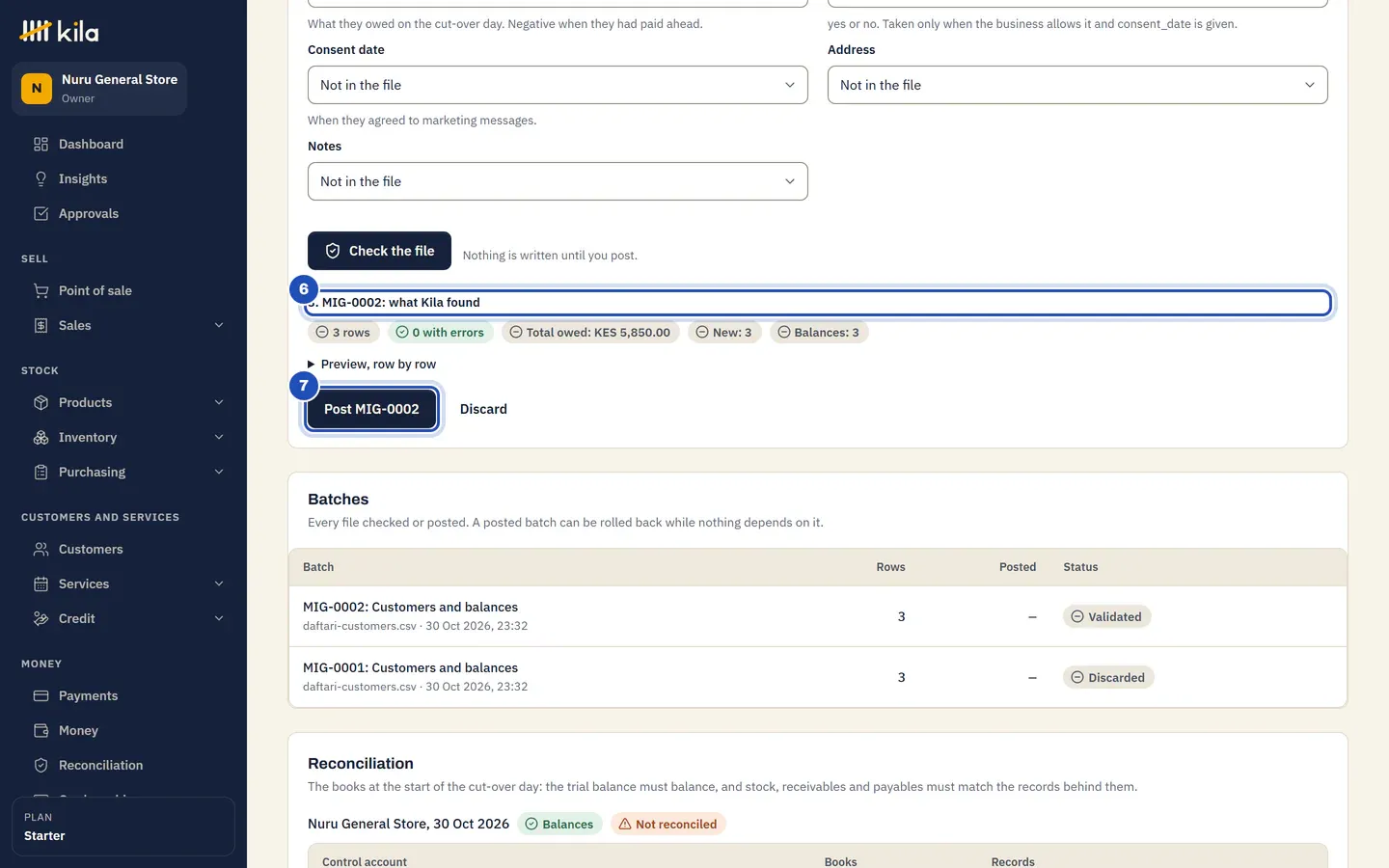
Task: Open the Consent date column dropdown
Action: [x=558, y=85]
